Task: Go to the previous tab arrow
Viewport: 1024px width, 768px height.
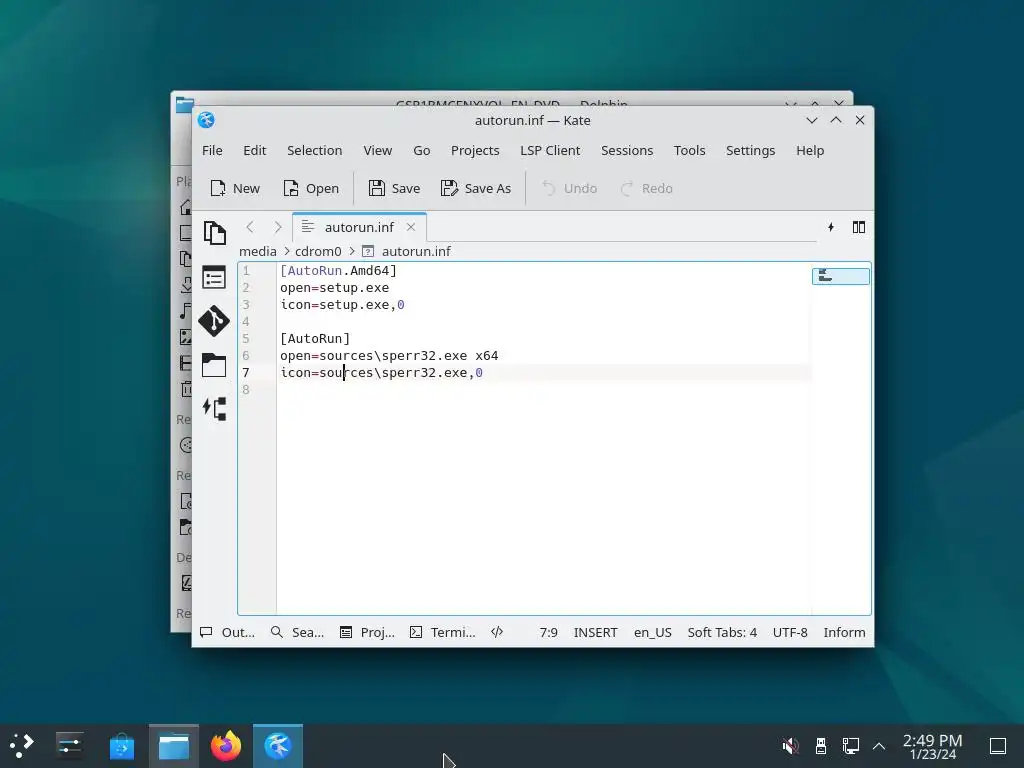Action: pyautogui.click(x=250, y=227)
